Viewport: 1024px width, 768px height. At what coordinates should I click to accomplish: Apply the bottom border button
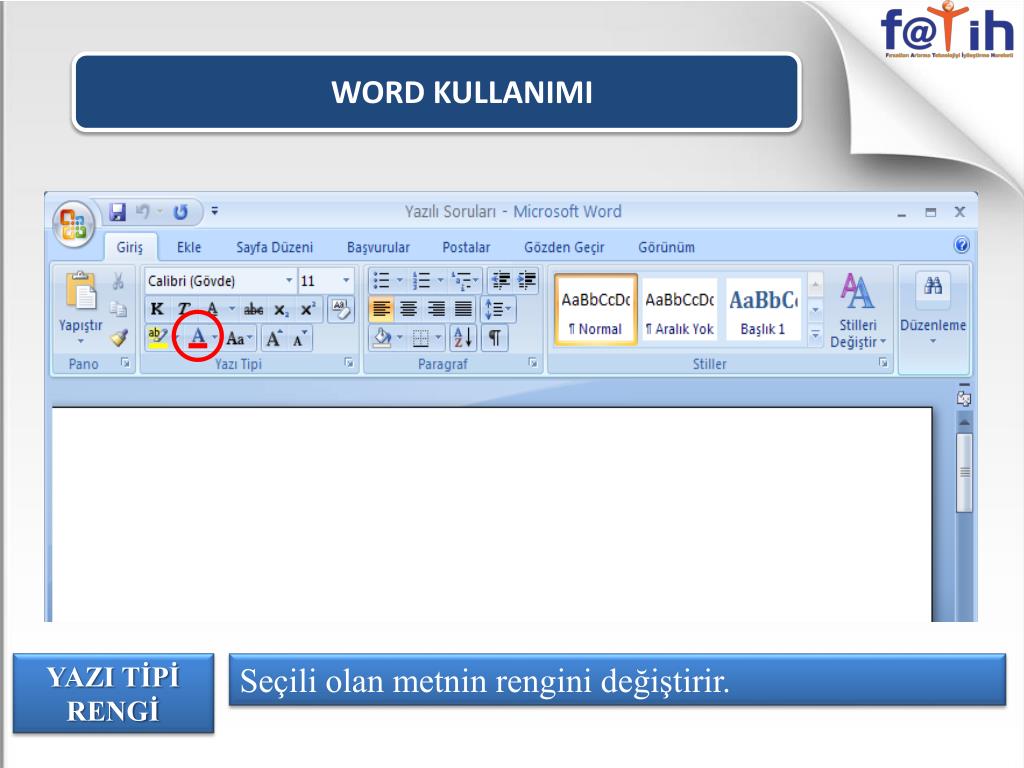click(421, 338)
